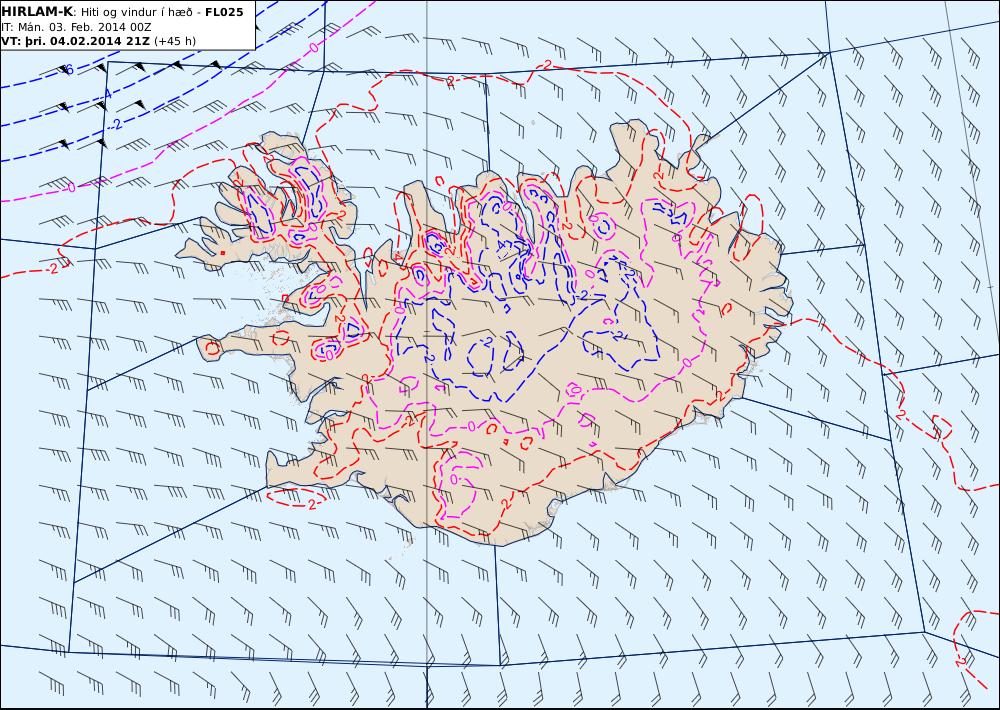
Task: Click the HIRLAM-K model name in the title box
Action: coord(37,11)
